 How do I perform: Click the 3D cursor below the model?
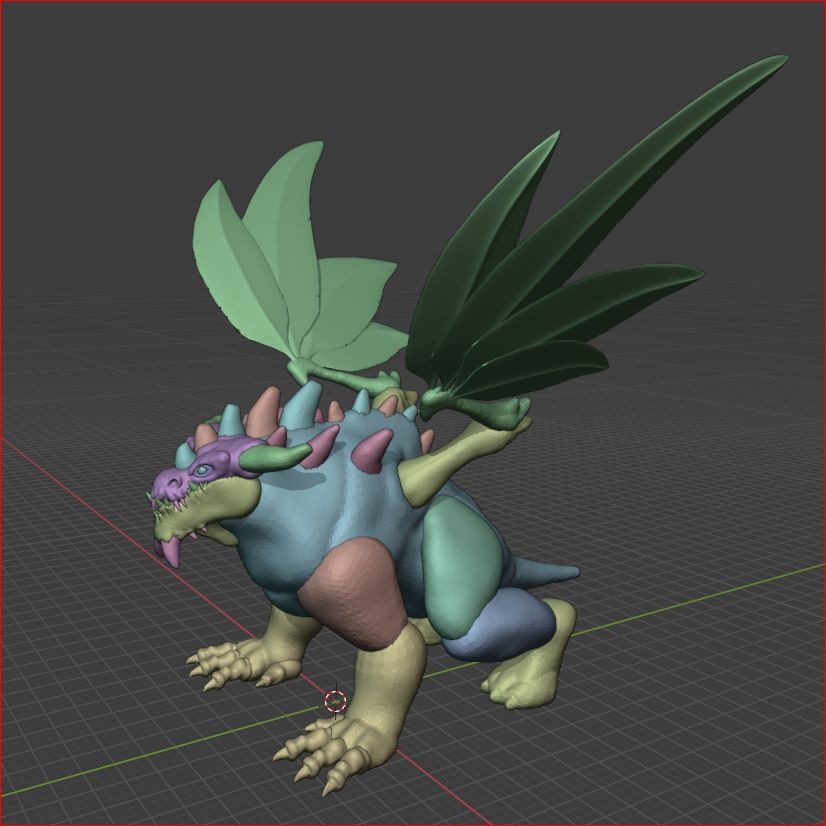(x=335, y=701)
